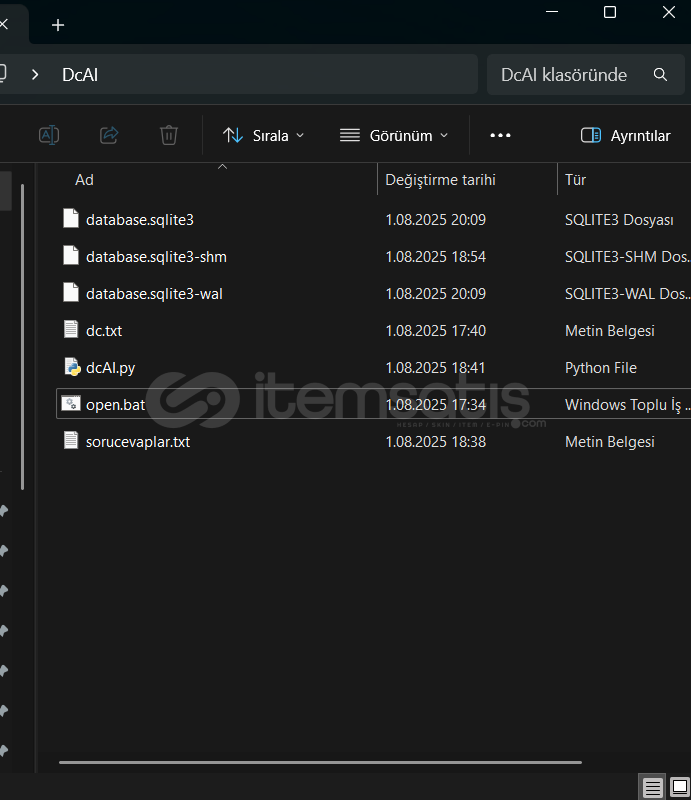Screen dimensions: 691x800
Task: Click the date 1.08.2025 18:54
Action: [x=435, y=257]
